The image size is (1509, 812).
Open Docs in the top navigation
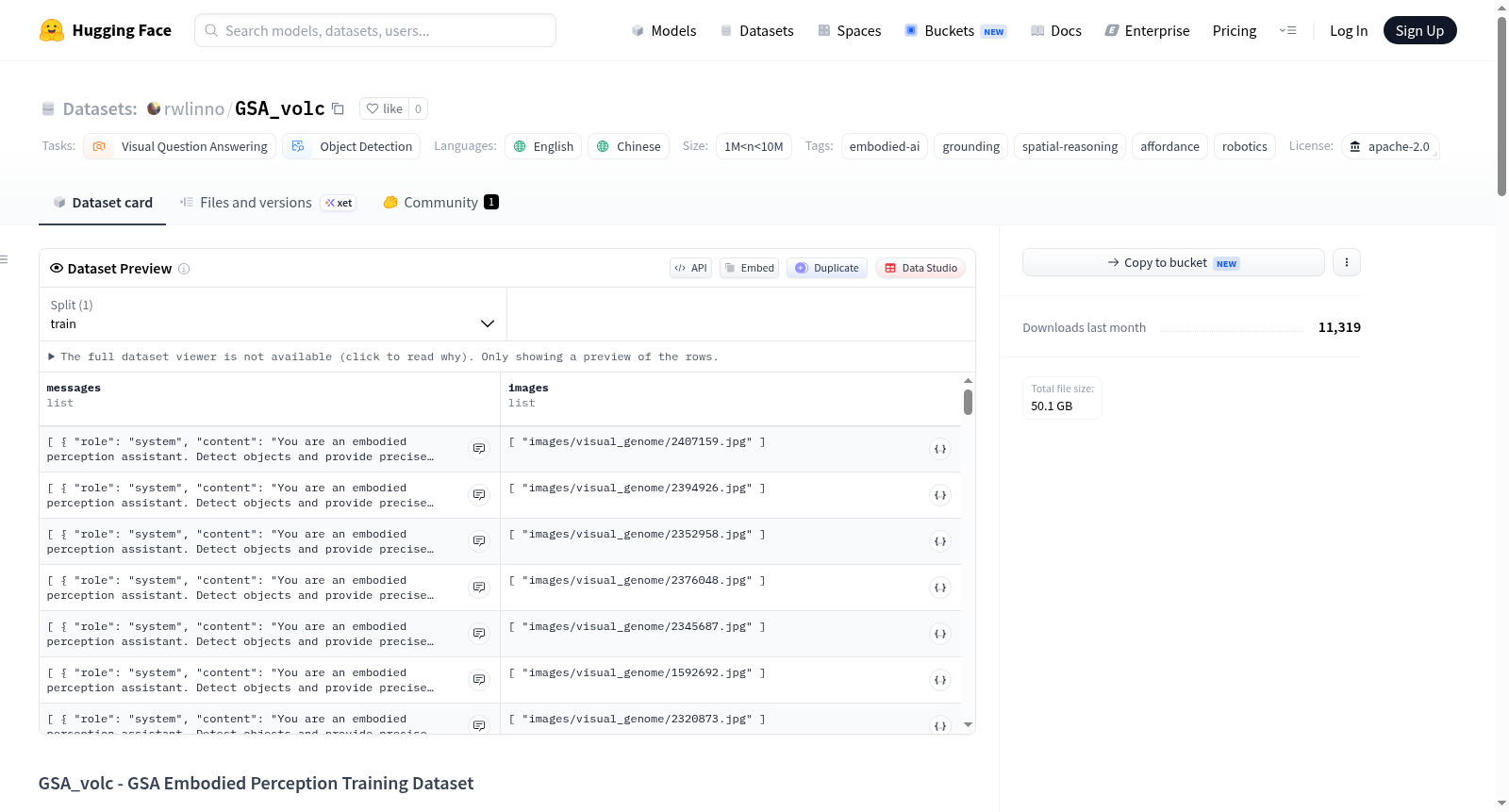coord(1056,30)
